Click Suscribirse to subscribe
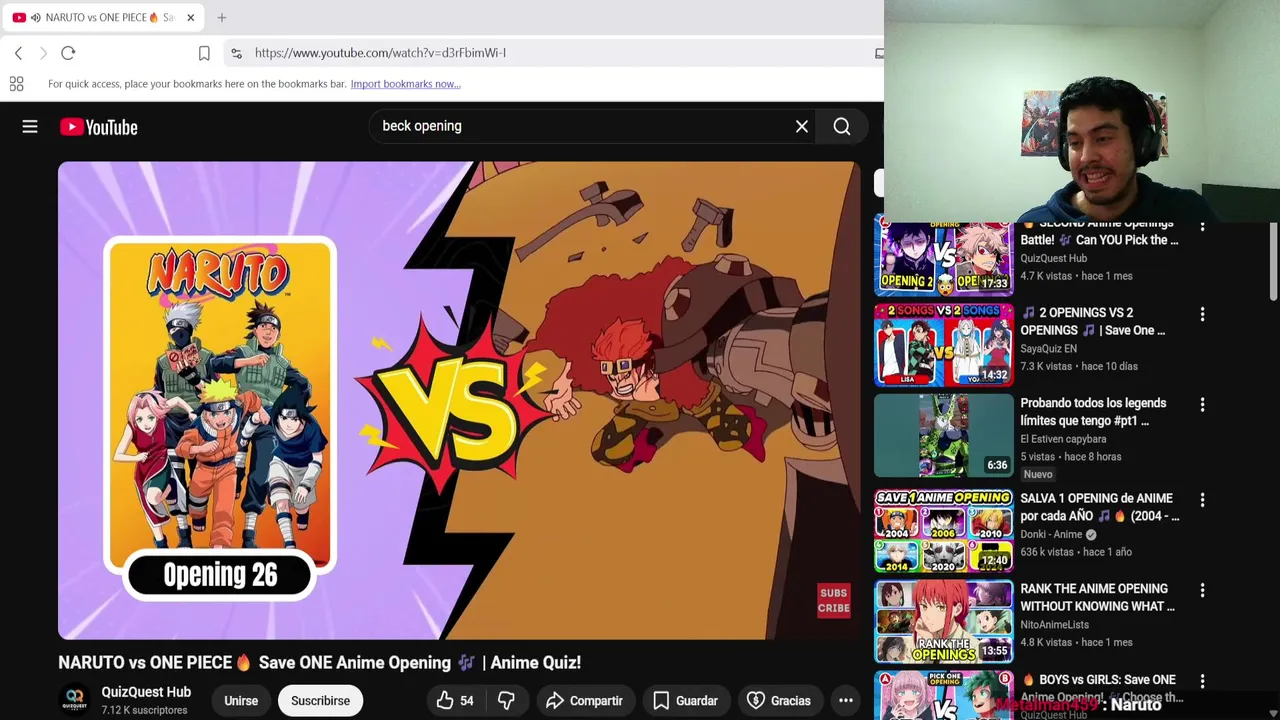The height and width of the screenshot is (720, 1280). tap(320, 701)
